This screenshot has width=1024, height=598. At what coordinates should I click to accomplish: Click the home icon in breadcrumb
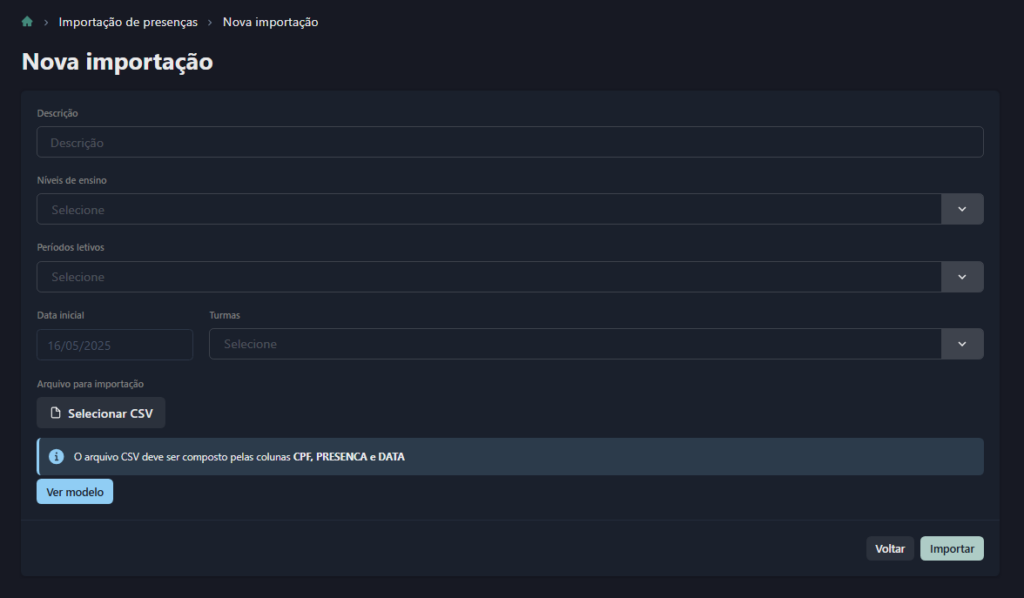coord(27,22)
